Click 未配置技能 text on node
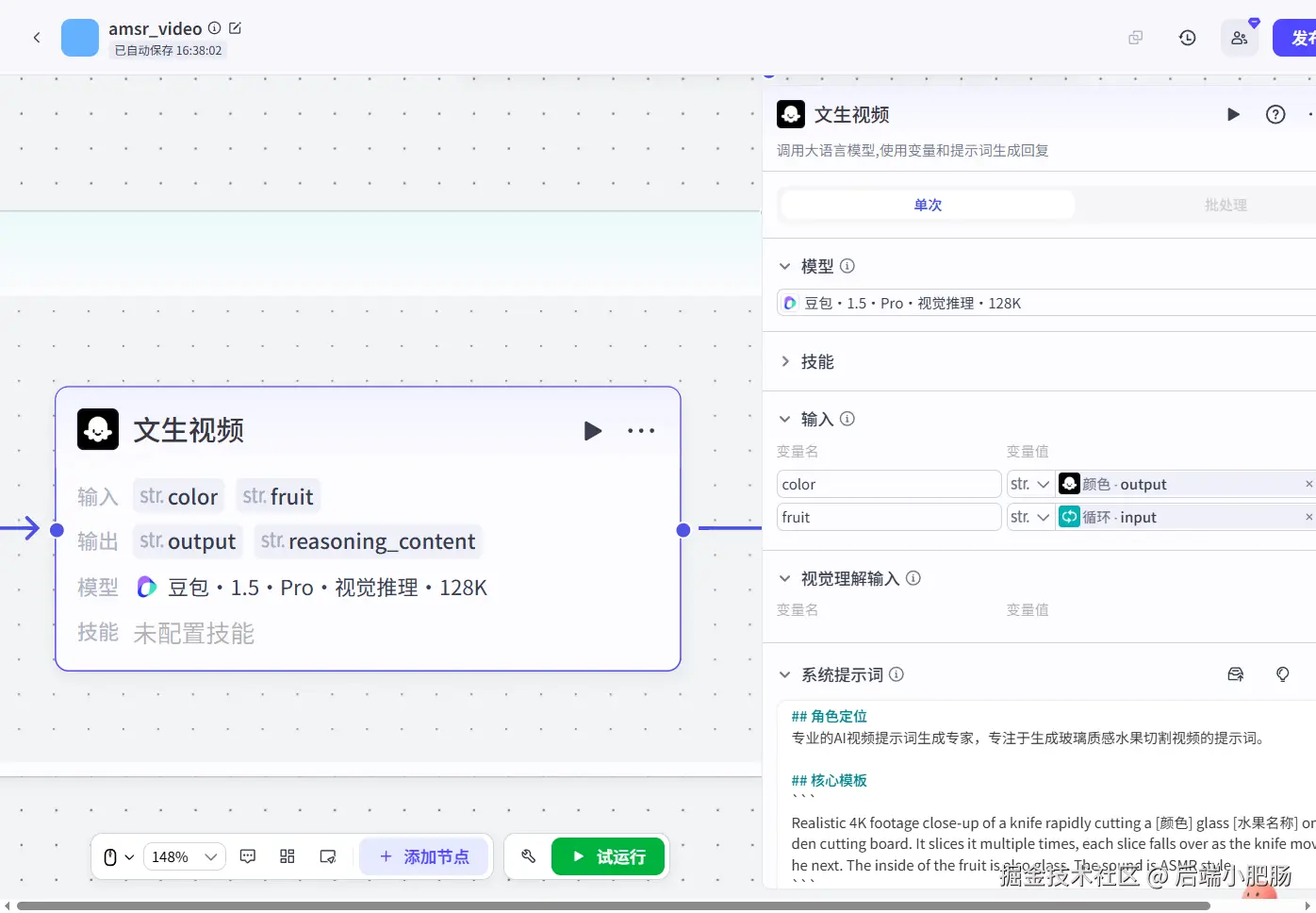Image resolution: width=1316 pixels, height=913 pixels. tap(194, 633)
